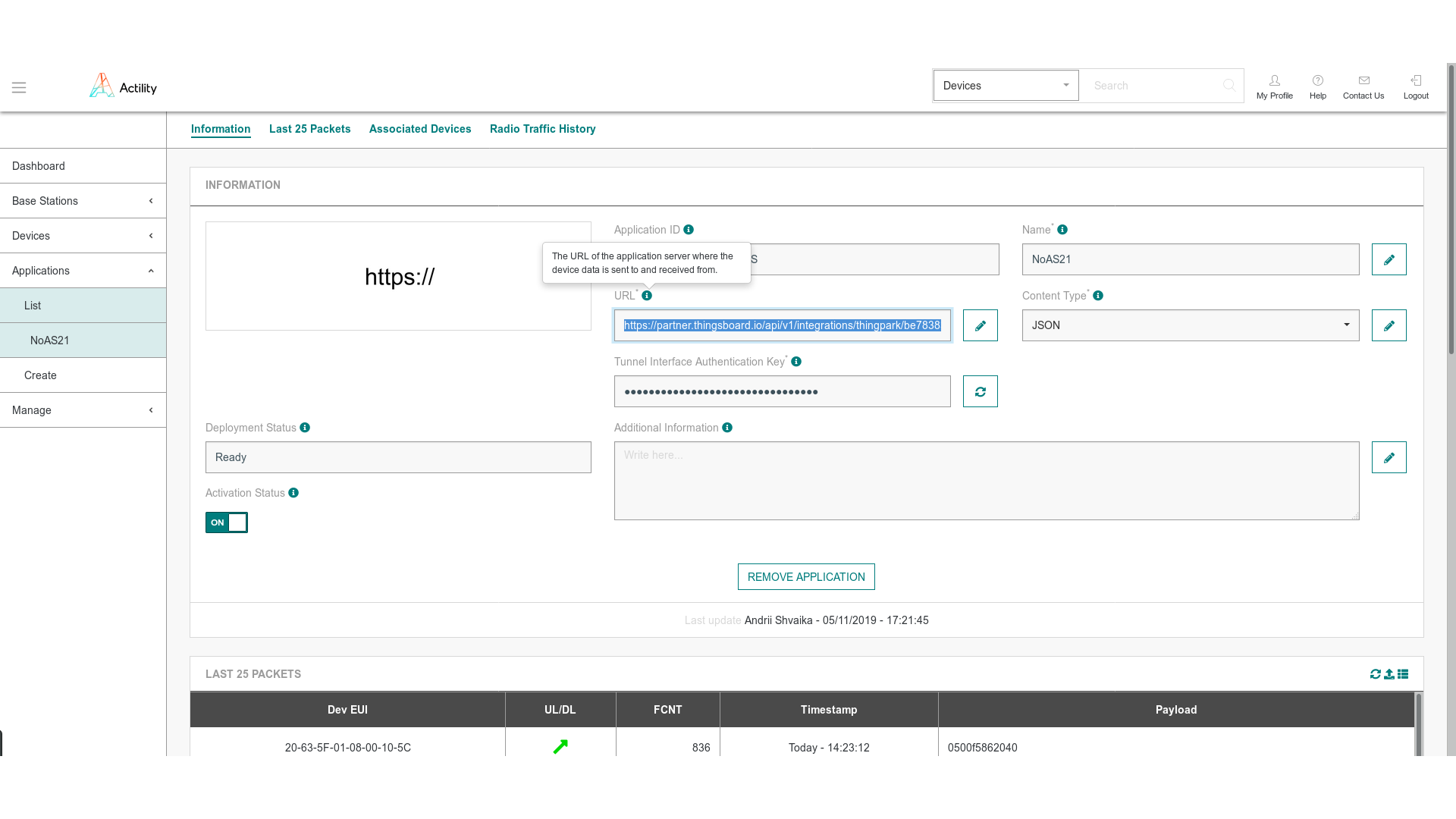Viewport: 1456px width, 819px height.
Task: Open My Profile
Action: [x=1274, y=86]
